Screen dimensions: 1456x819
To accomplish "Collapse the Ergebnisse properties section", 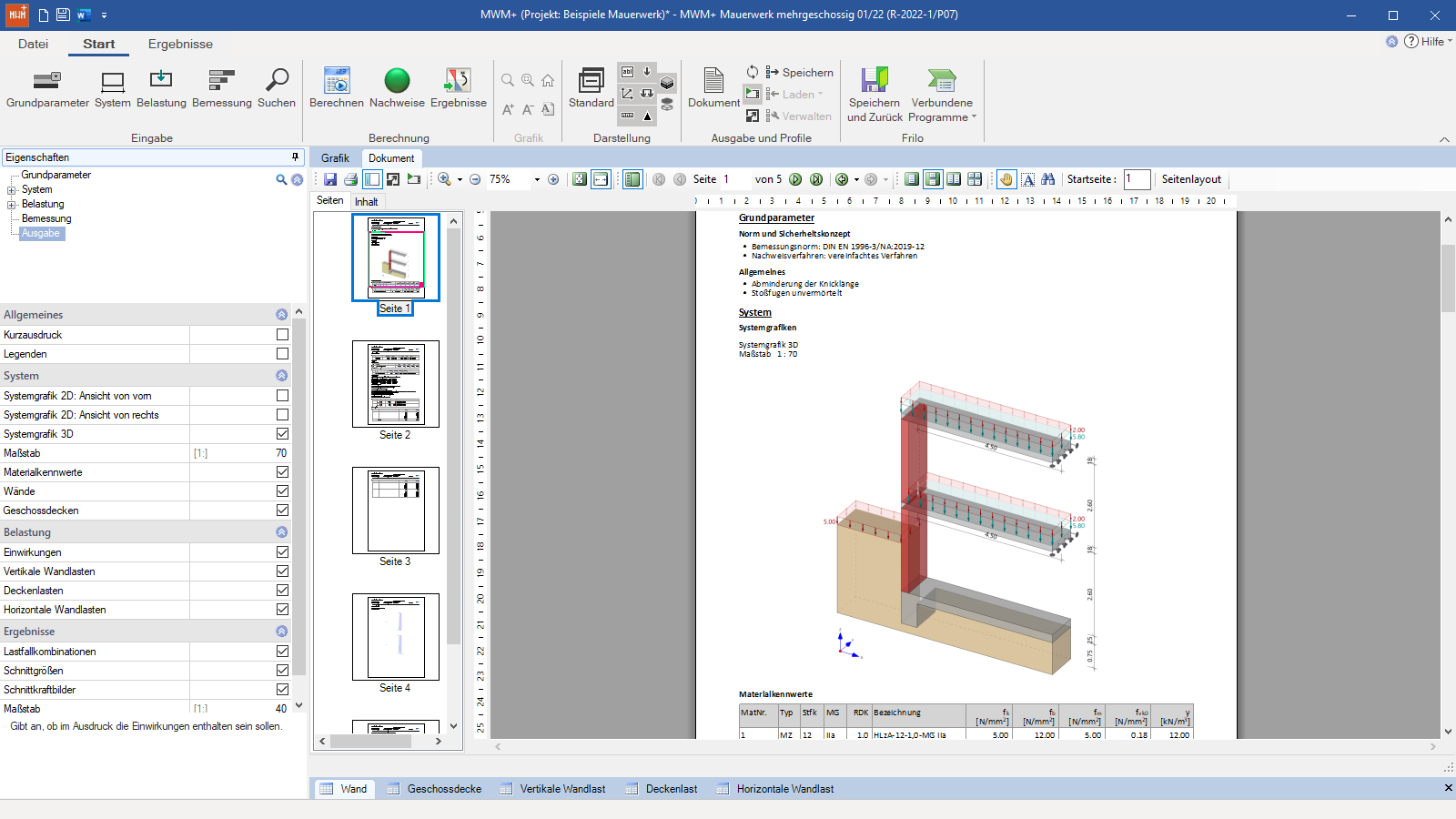I will tap(281, 632).
